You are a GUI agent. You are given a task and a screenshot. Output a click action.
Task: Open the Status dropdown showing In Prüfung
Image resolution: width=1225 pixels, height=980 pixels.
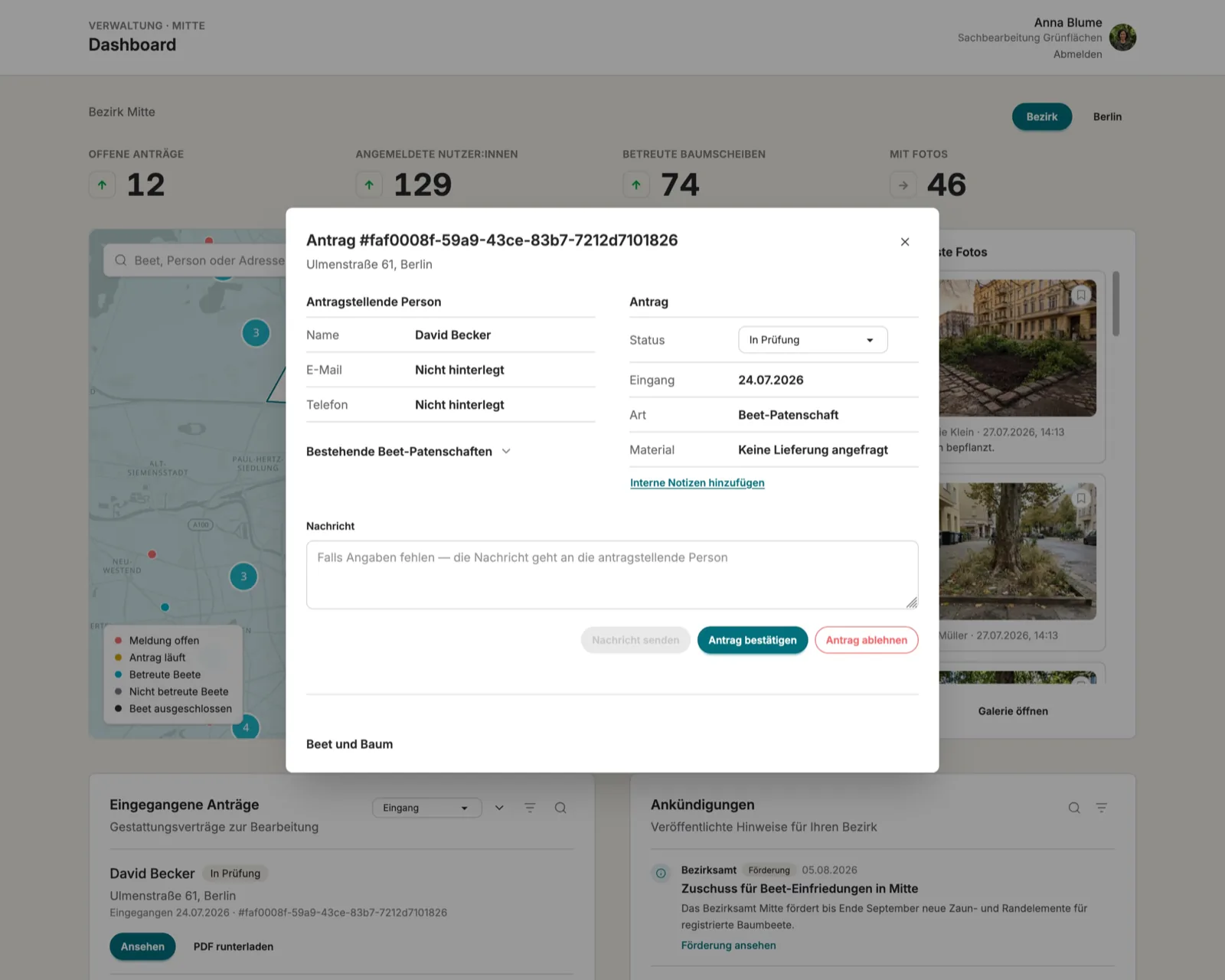[x=812, y=340]
